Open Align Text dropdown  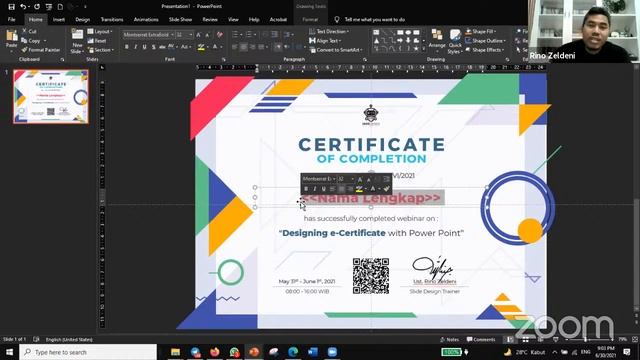pos(325,41)
